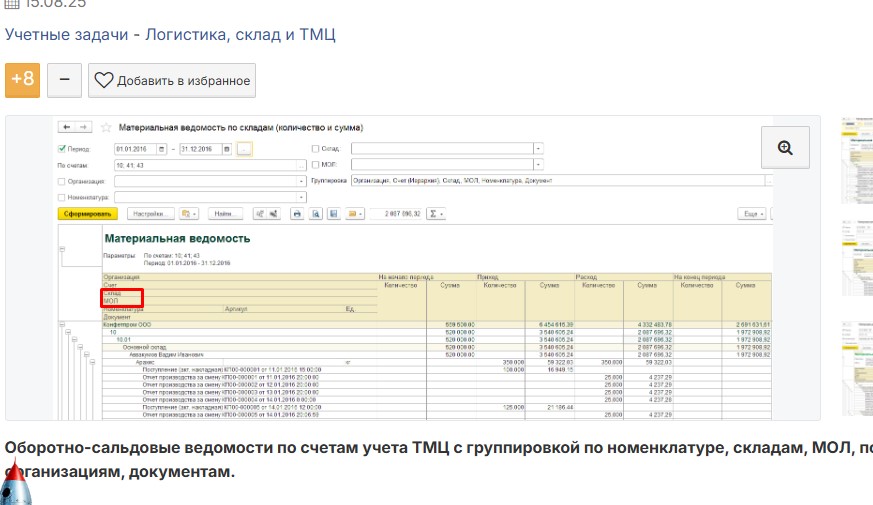
Task: Click the printer icon in the report toolbar
Action: click(297, 214)
